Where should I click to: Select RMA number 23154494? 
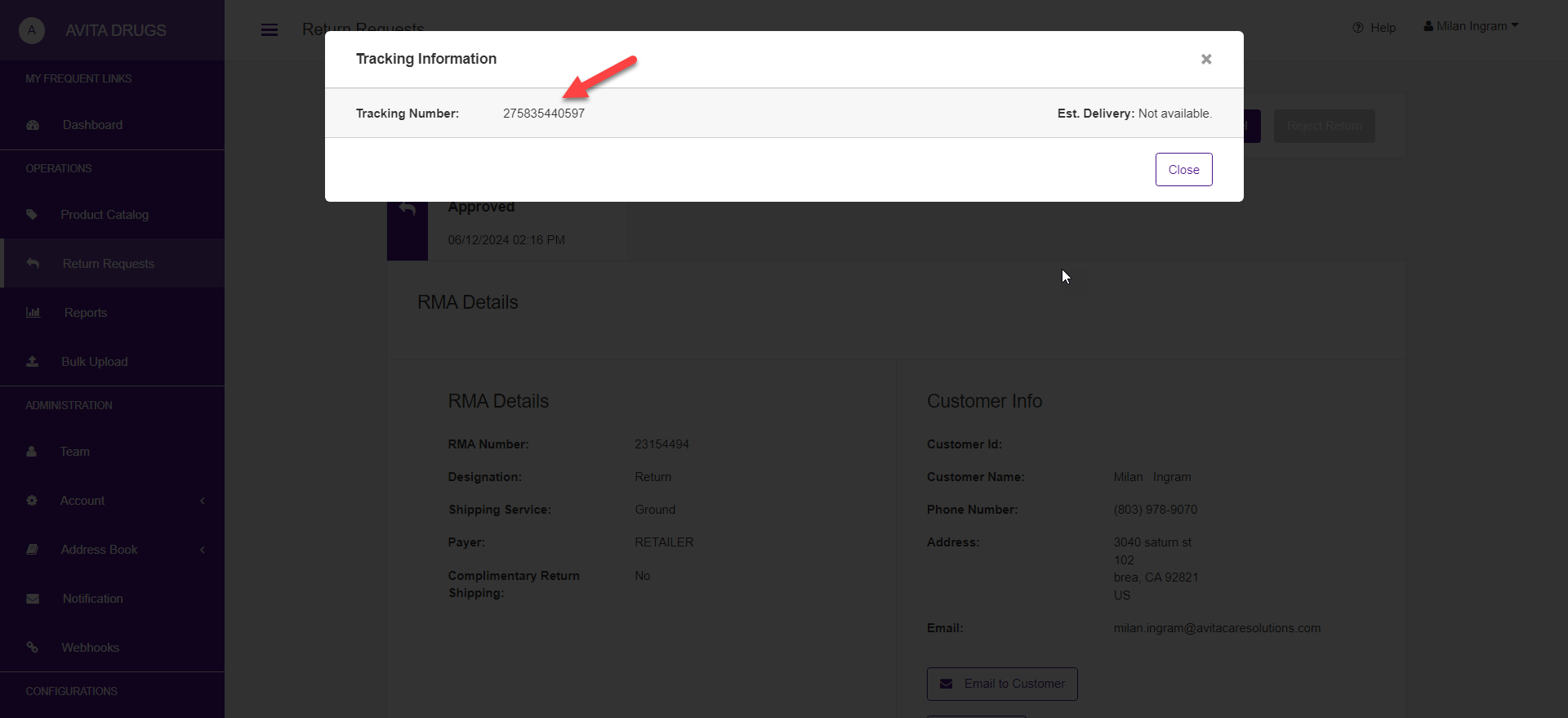coord(661,444)
